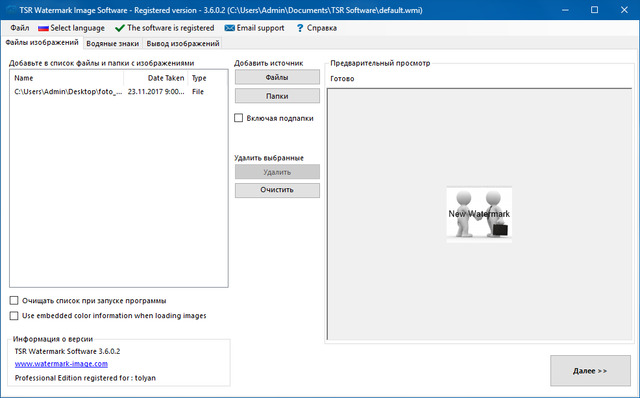This screenshot has width=640, height=398.
Task: Close the TSR Watermark window
Action: click(x=624, y=10)
